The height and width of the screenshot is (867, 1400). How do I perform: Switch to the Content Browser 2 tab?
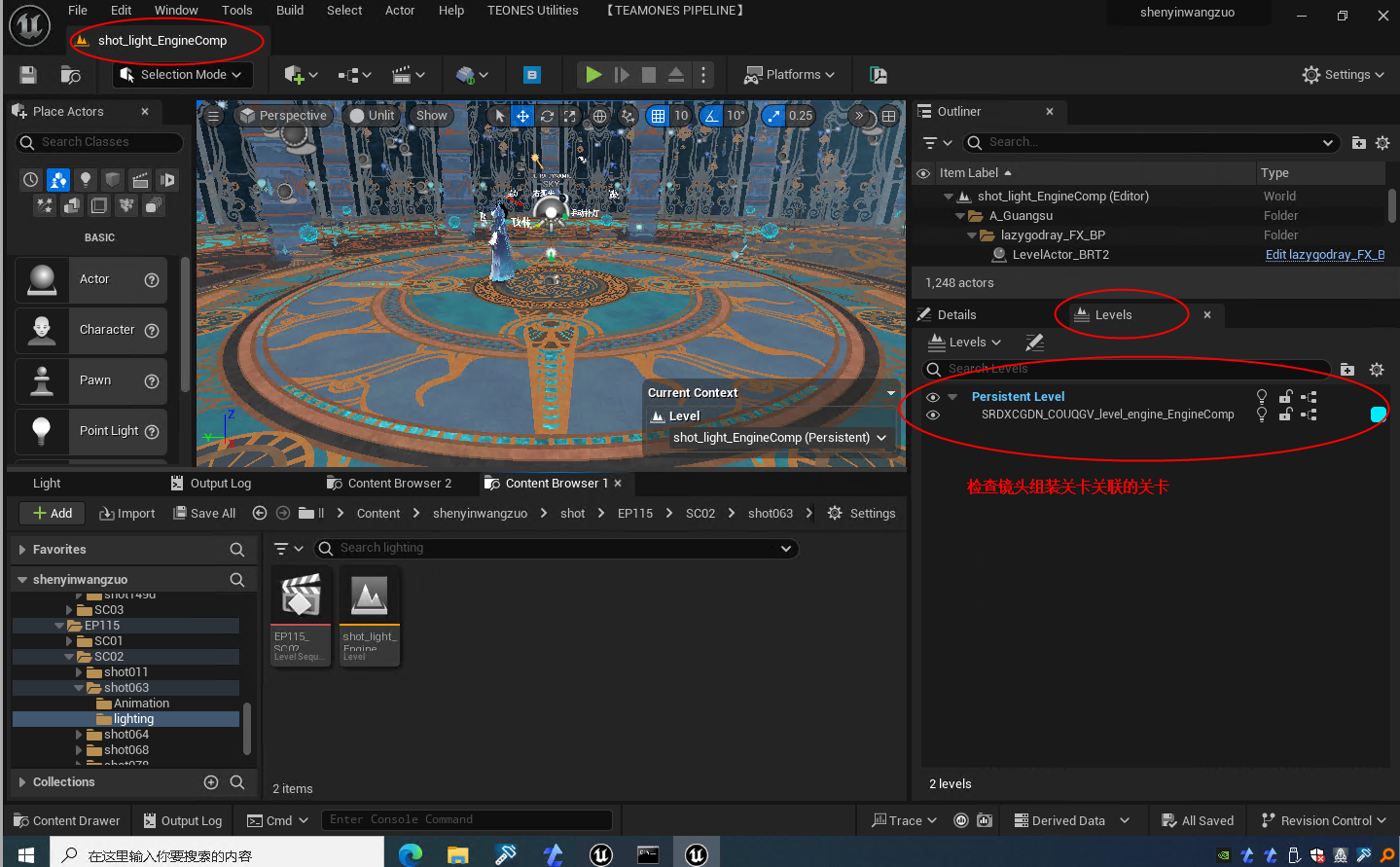pyautogui.click(x=389, y=484)
